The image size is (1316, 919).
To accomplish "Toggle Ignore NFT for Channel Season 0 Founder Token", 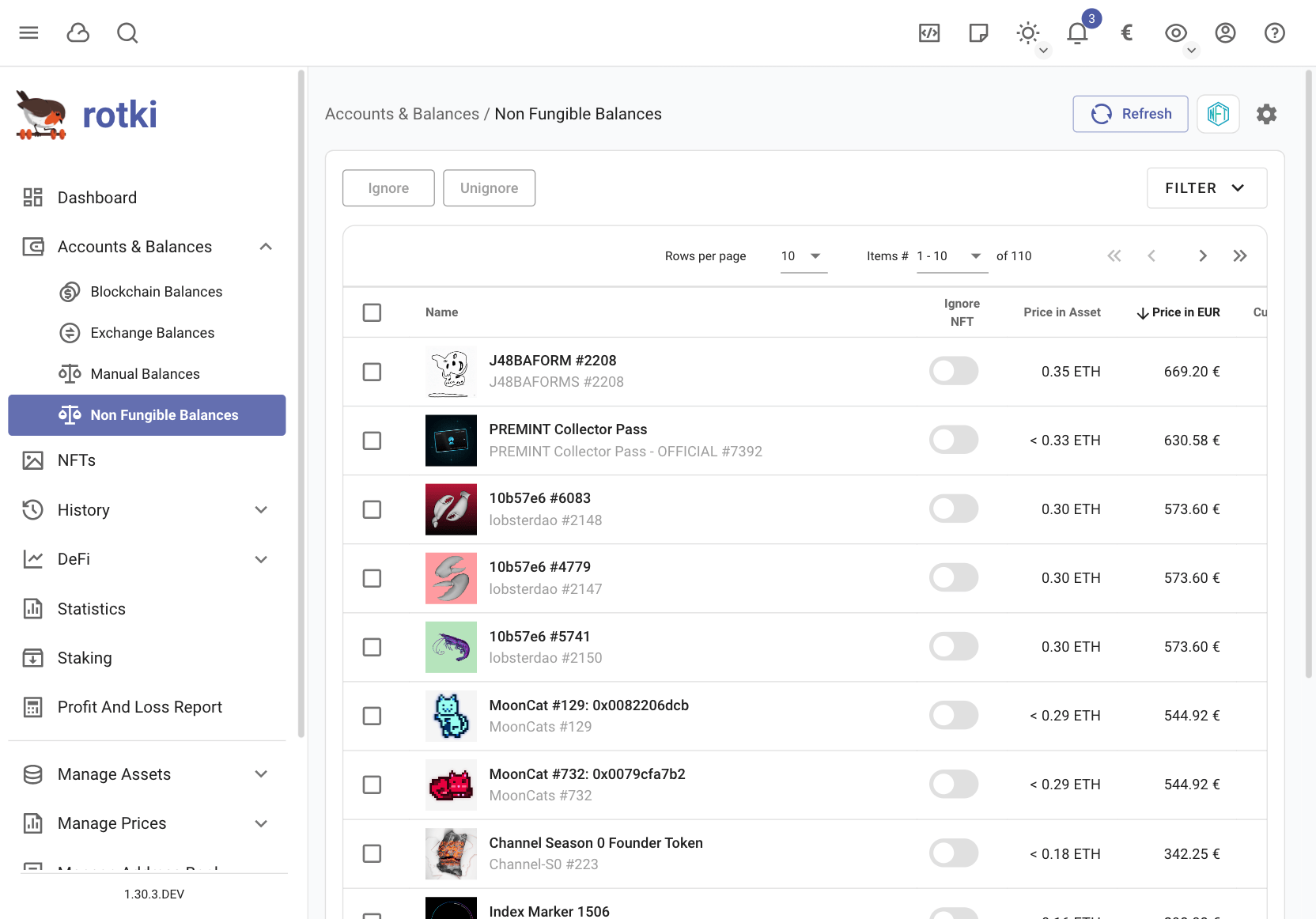I will [x=954, y=853].
